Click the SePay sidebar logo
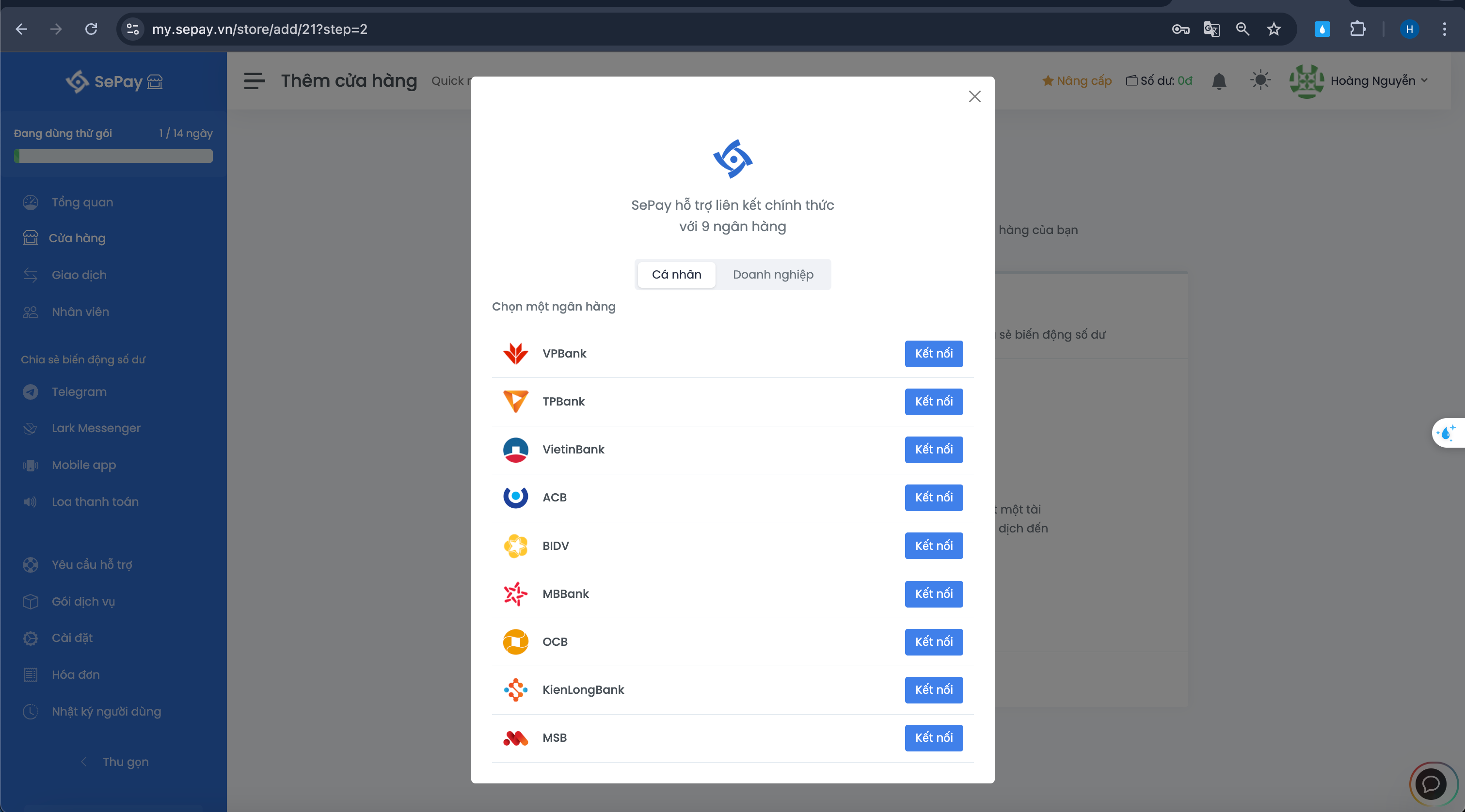The width and height of the screenshot is (1465, 812). 114,82
